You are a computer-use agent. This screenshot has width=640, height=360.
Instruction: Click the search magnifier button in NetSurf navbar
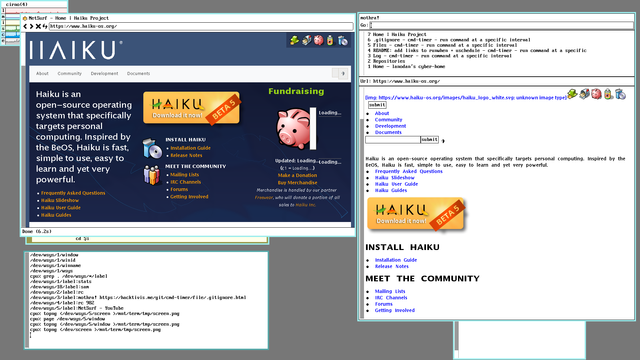pos(343,73)
